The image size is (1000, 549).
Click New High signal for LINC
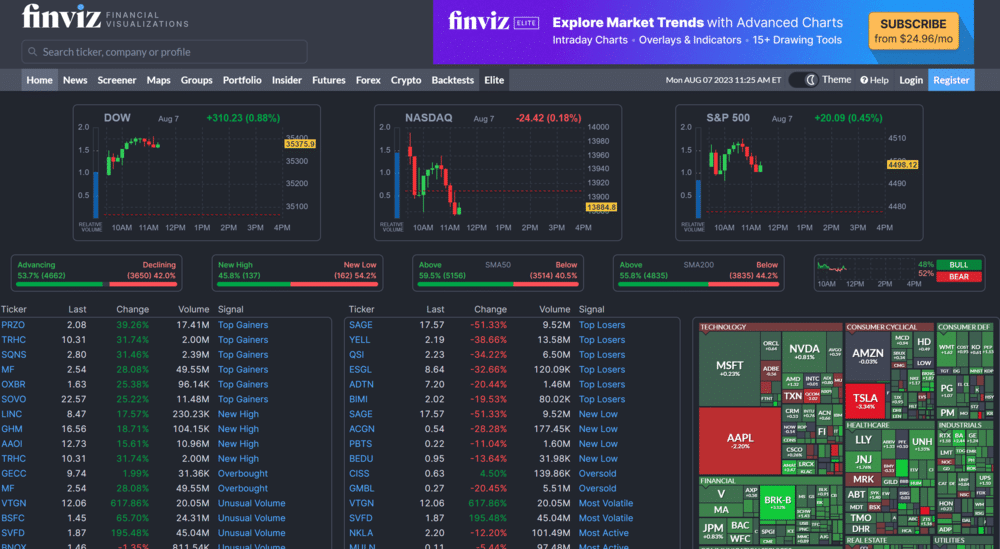click(238, 414)
